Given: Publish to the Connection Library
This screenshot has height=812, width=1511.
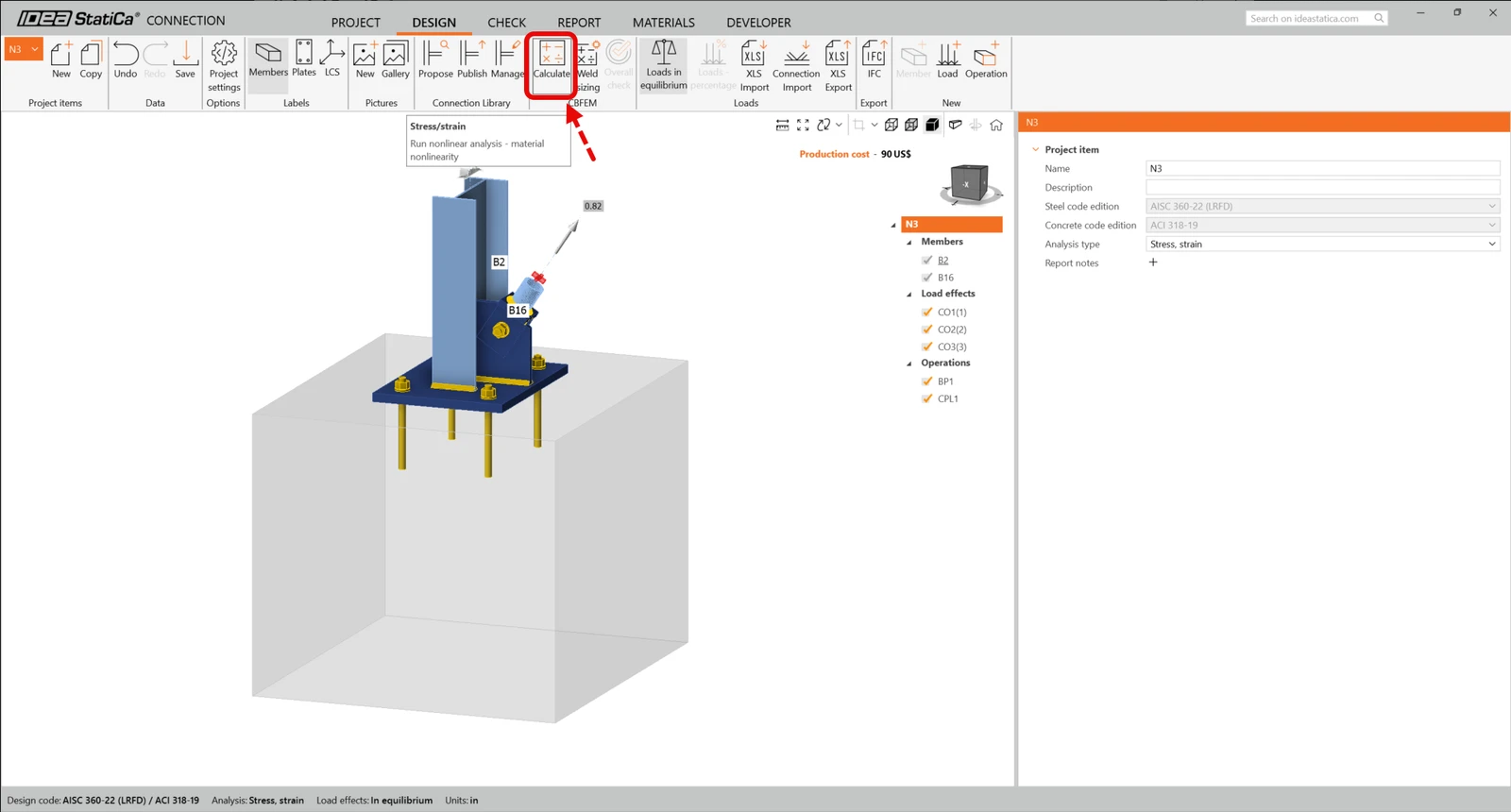Looking at the screenshot, I should 472,59.
